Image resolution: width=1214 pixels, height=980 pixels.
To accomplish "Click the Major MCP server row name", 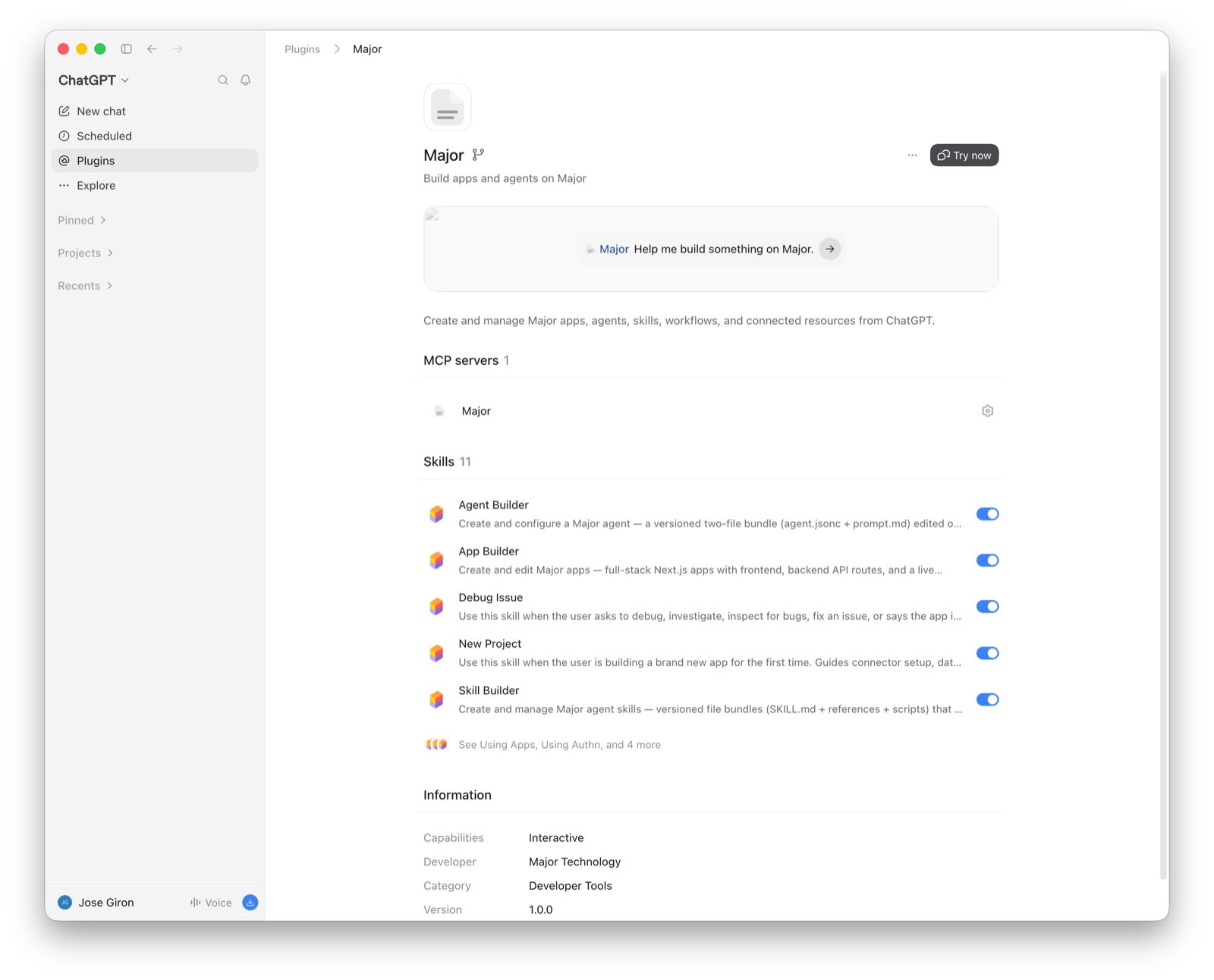I will pyautogui.click(x=476, y=411).
